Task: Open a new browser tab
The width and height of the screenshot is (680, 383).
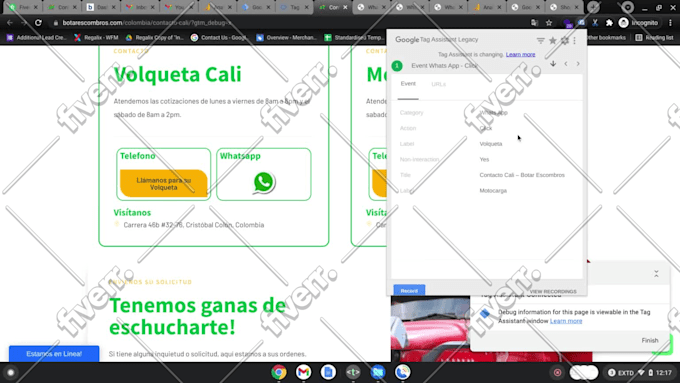Action: coord(593,7)
